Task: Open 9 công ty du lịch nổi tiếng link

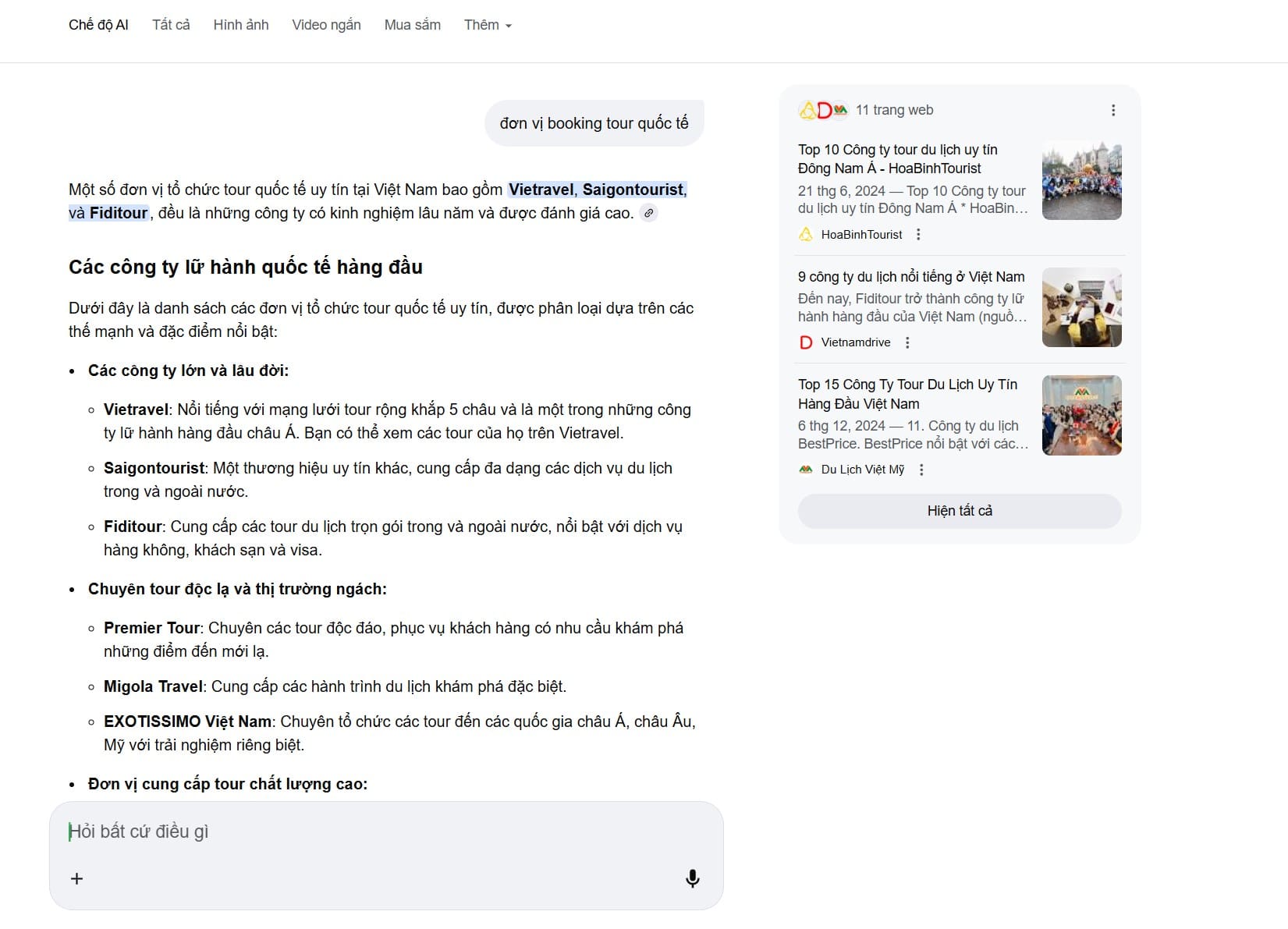Action: pyautogui.click(x=911, y=277)
